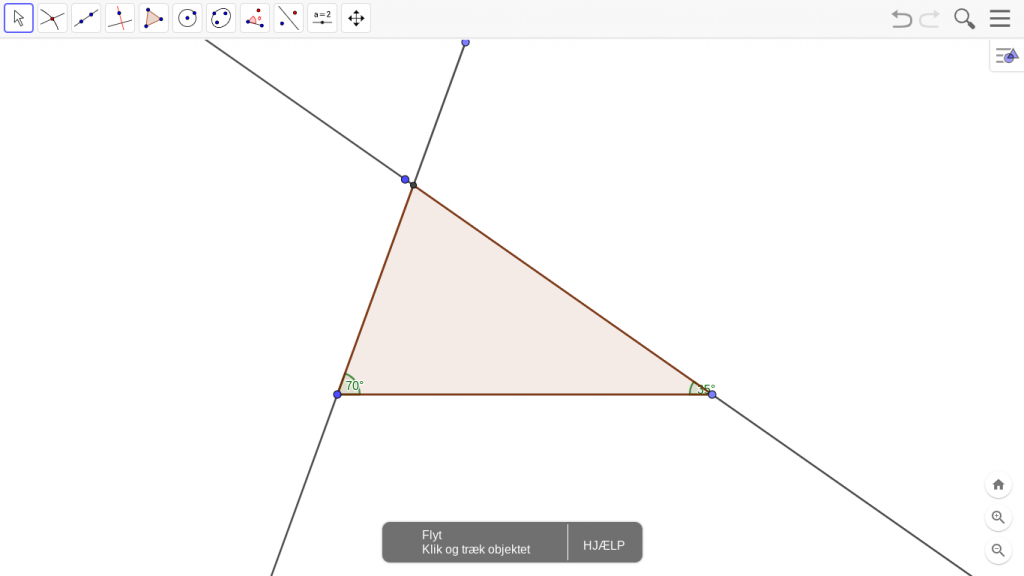This screenshot has width=1024, height=576.
Task: Select the Circle with center tool
Action: coord(187,18)
